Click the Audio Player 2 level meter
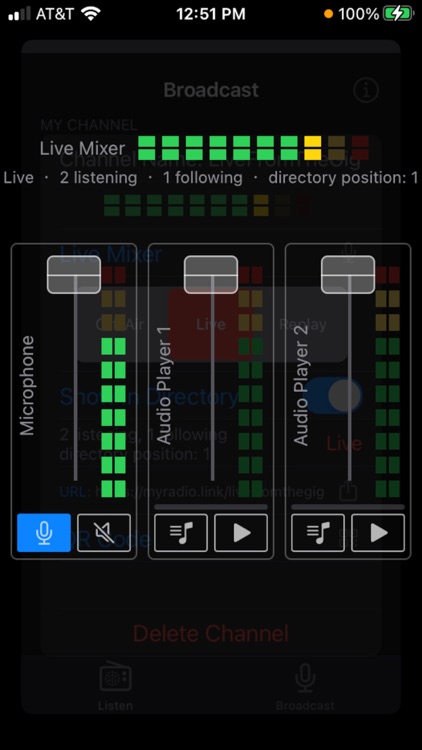422x750 pixels. click(388, 382)
